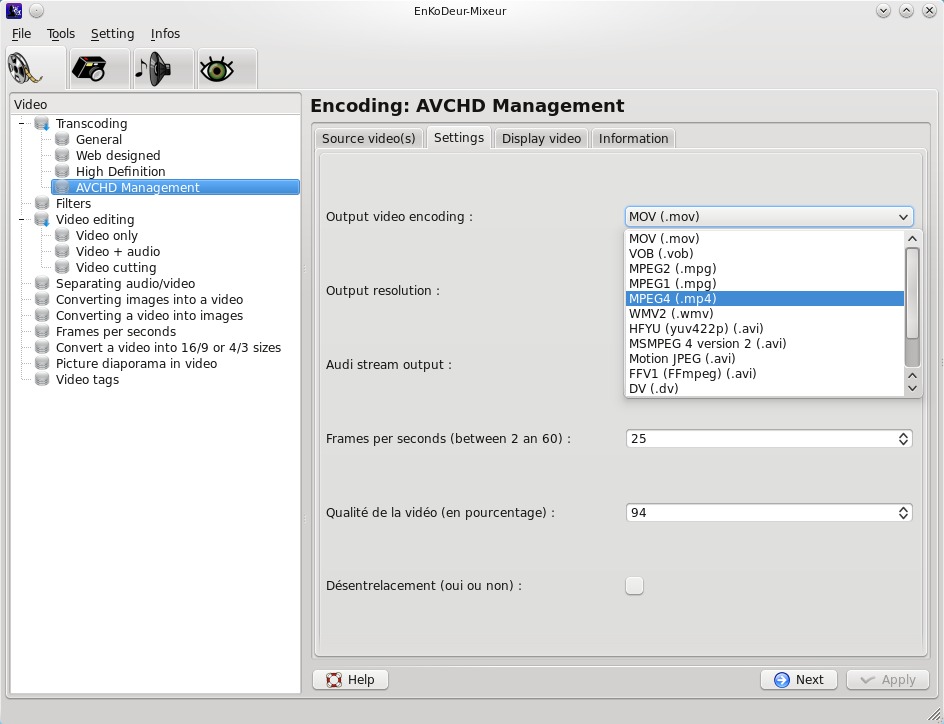Click the Converting images into a video icon
Screen dimensions: 944x724
tap(42, 300)
